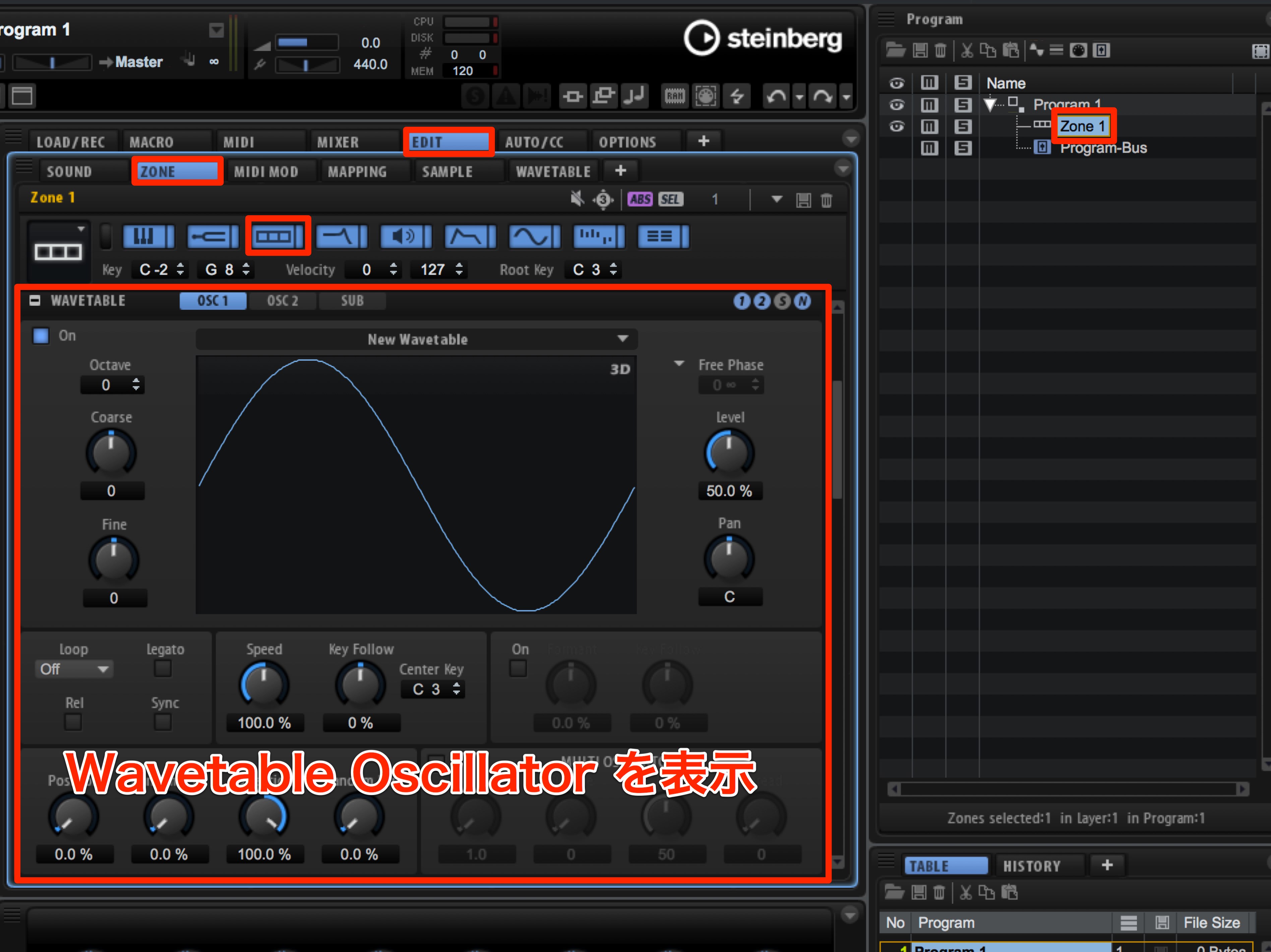Image resolution: width=1271 pixels, height=952 pixels.
Task: Show the Amplifier section icon
Action: click(406, 236)
